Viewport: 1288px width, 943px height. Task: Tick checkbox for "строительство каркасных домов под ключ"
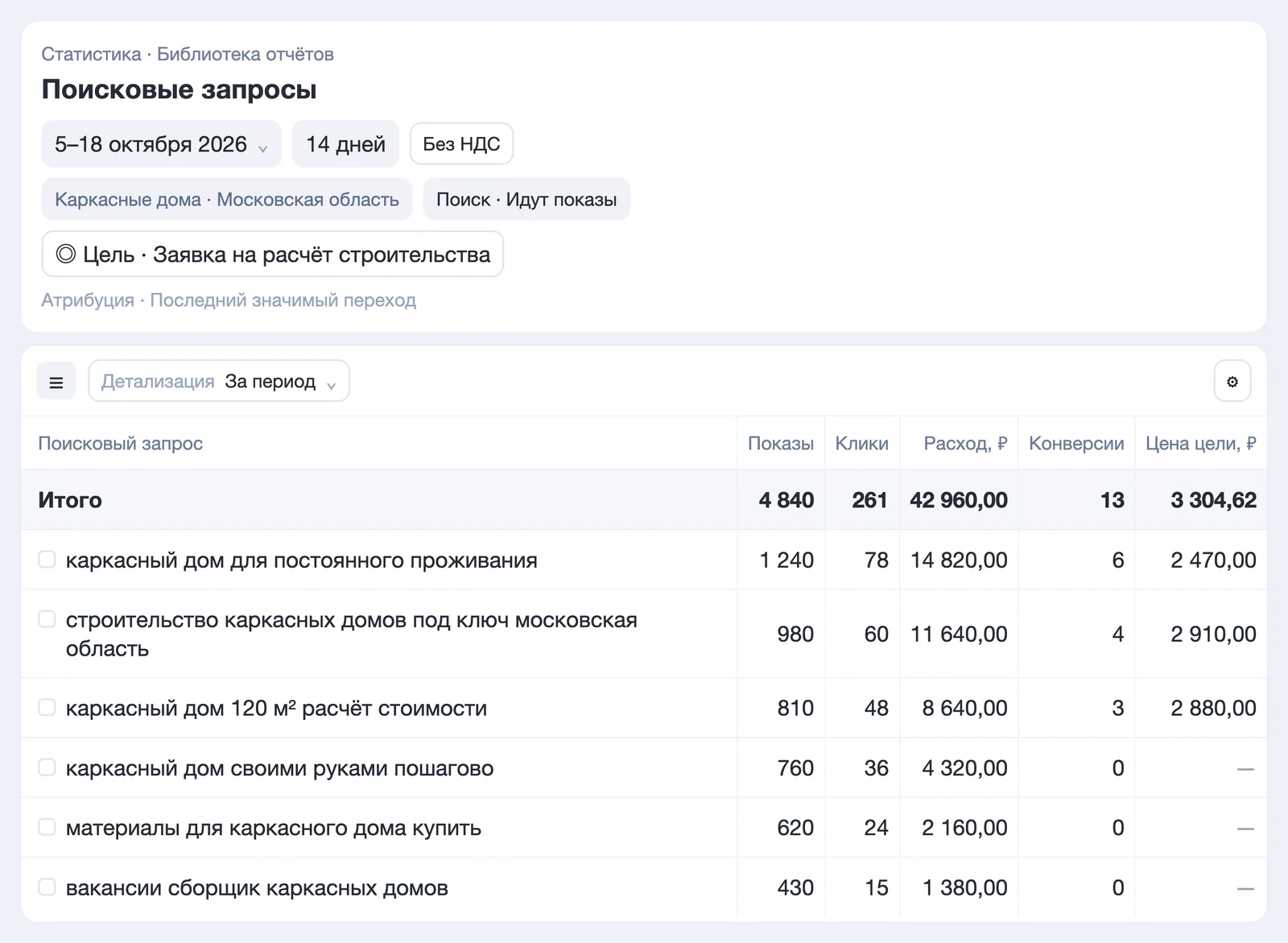(x=47, y=619)
